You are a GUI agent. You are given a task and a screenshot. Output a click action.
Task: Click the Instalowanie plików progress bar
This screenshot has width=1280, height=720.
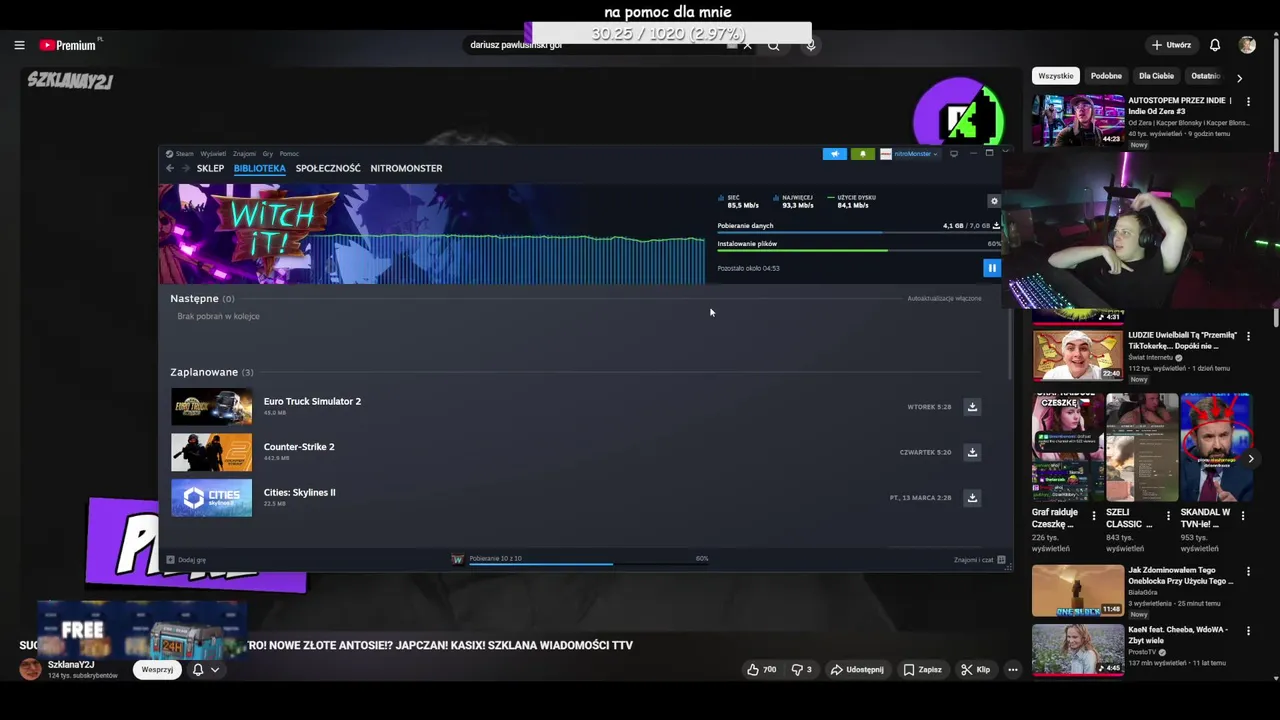859,250
